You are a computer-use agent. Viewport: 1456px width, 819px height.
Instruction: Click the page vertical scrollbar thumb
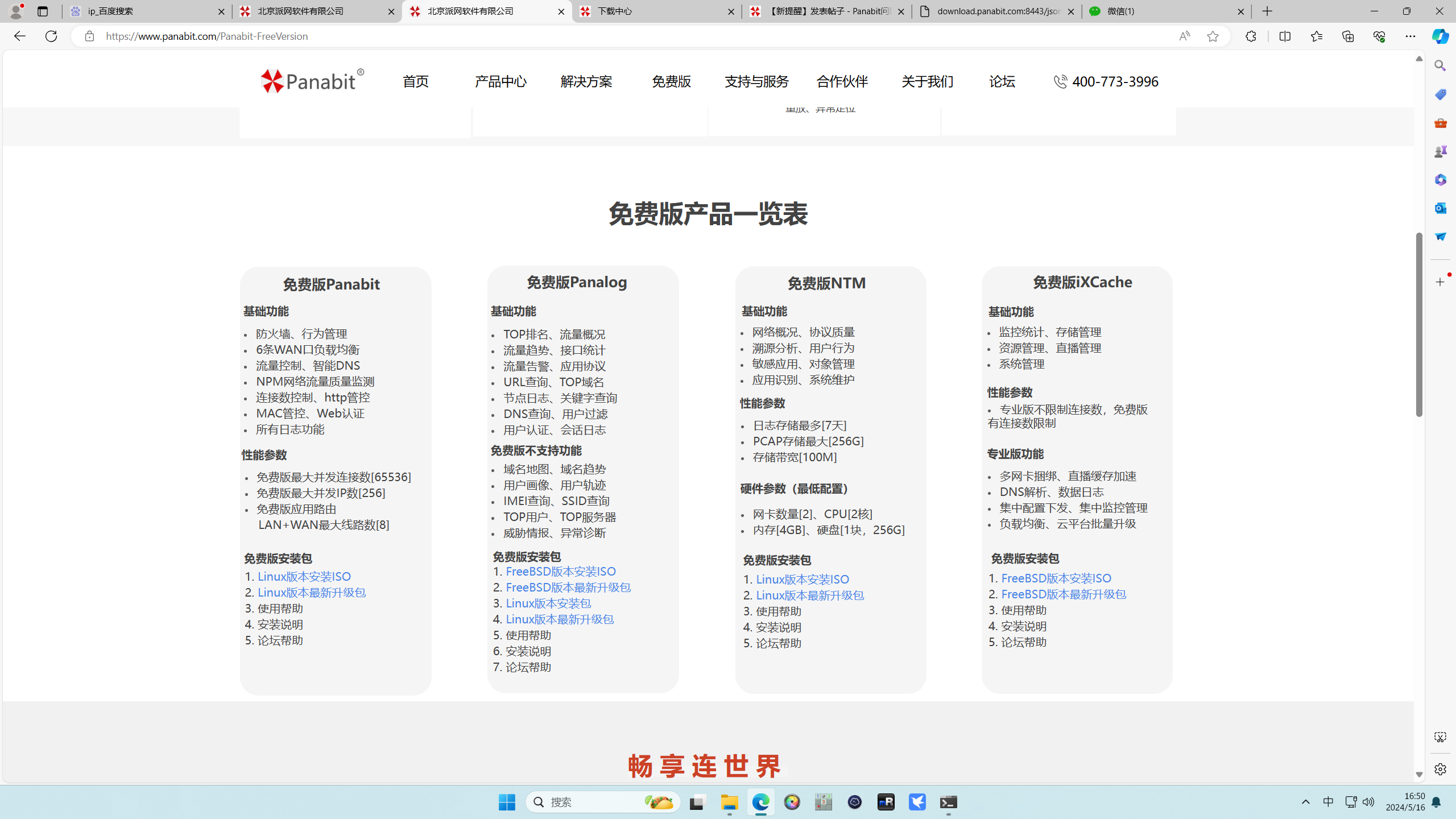point(1419,324)
